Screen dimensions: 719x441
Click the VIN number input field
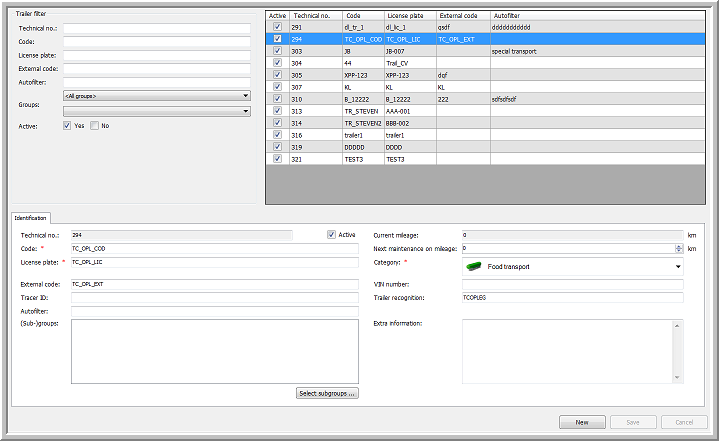[x=572, y=285]
